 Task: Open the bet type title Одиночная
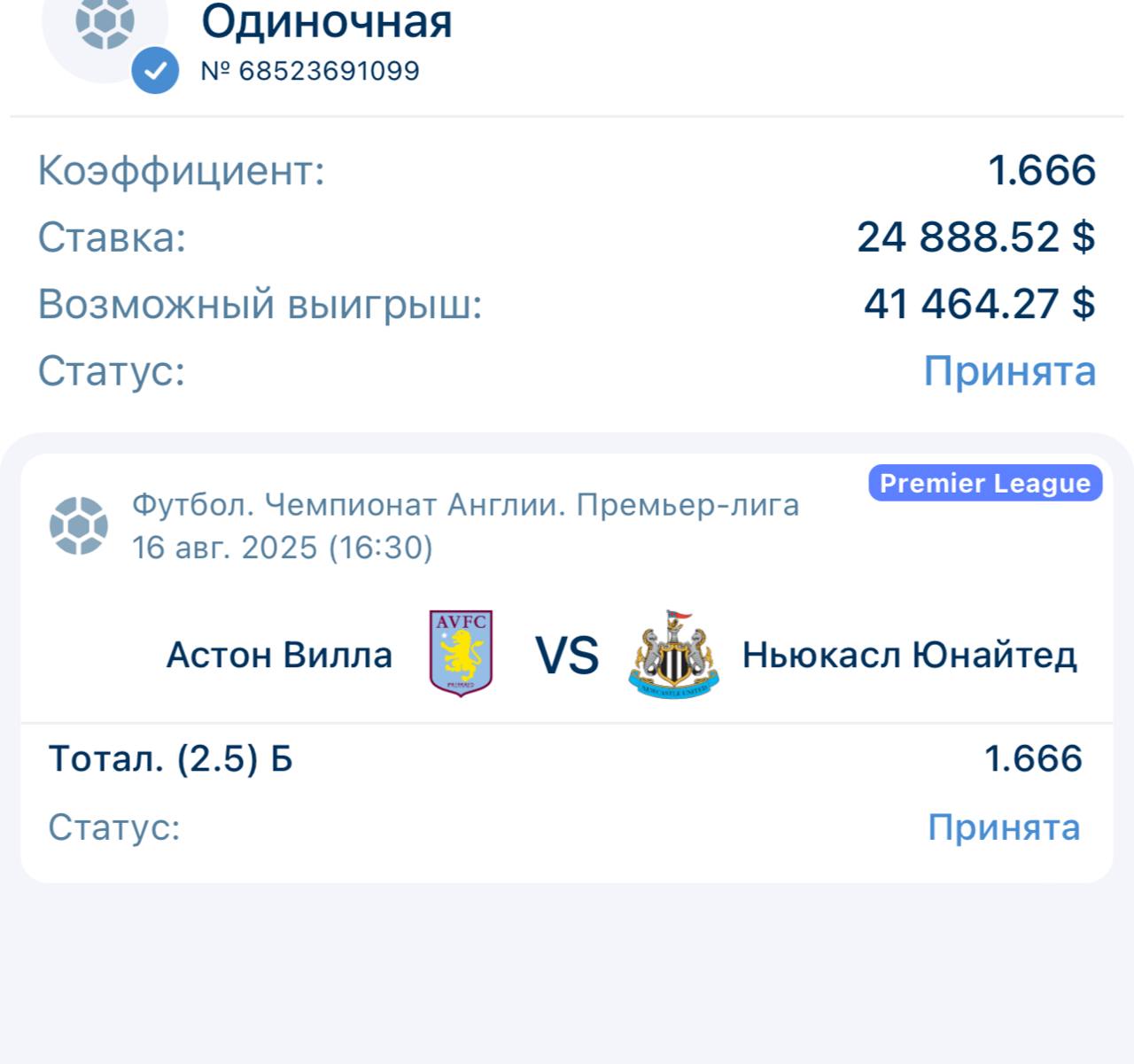coord(327,21)
